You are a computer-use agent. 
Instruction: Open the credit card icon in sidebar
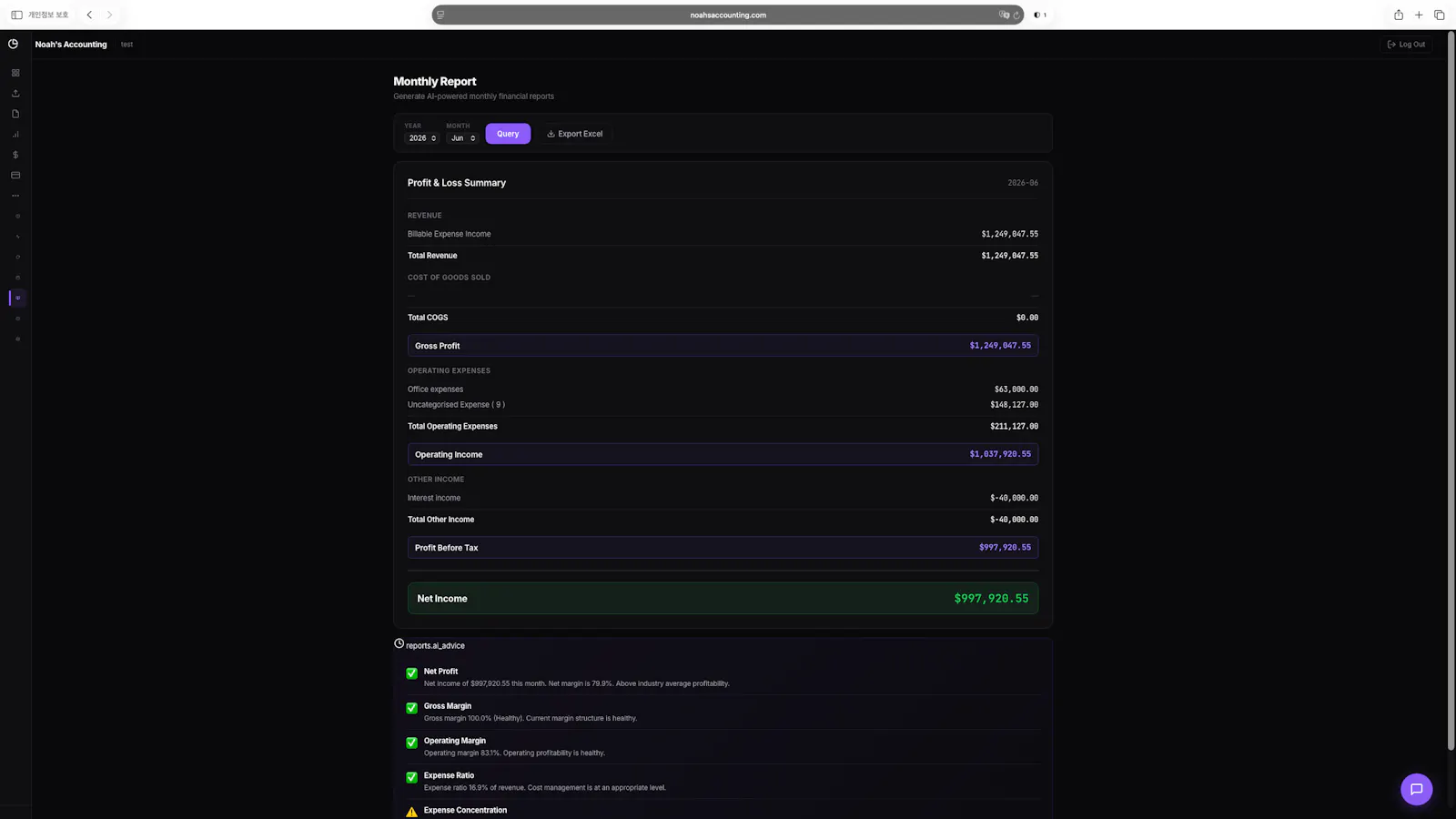(15, 175)
